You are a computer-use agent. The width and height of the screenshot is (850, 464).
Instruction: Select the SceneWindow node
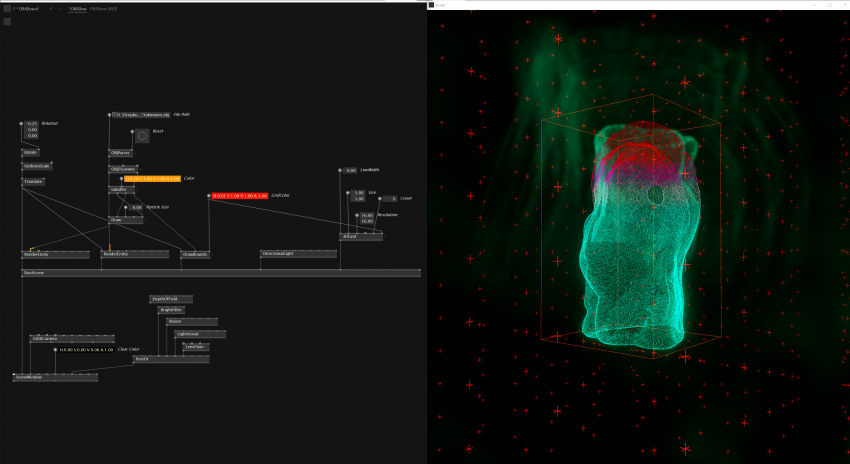55,377
